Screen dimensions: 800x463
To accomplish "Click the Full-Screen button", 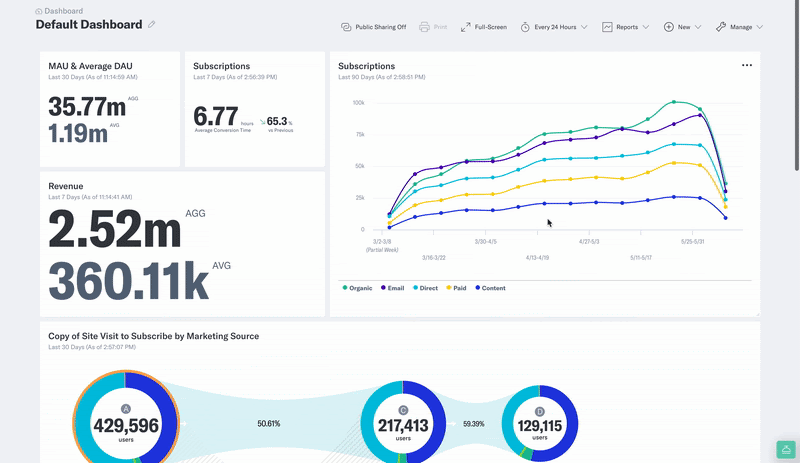I will click(484, 27).
